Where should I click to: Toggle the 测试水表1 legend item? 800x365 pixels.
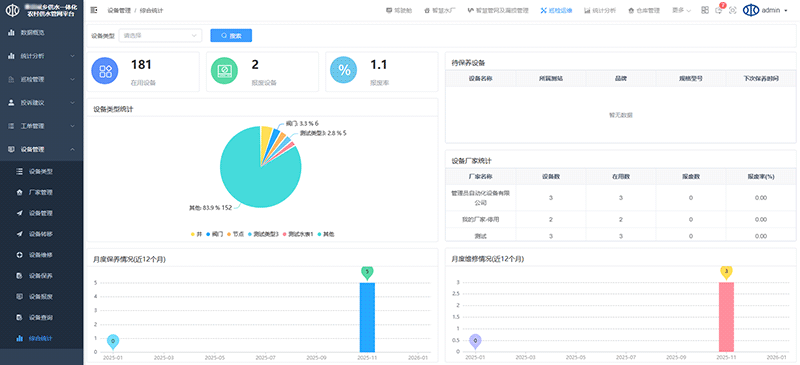(297, 234)
